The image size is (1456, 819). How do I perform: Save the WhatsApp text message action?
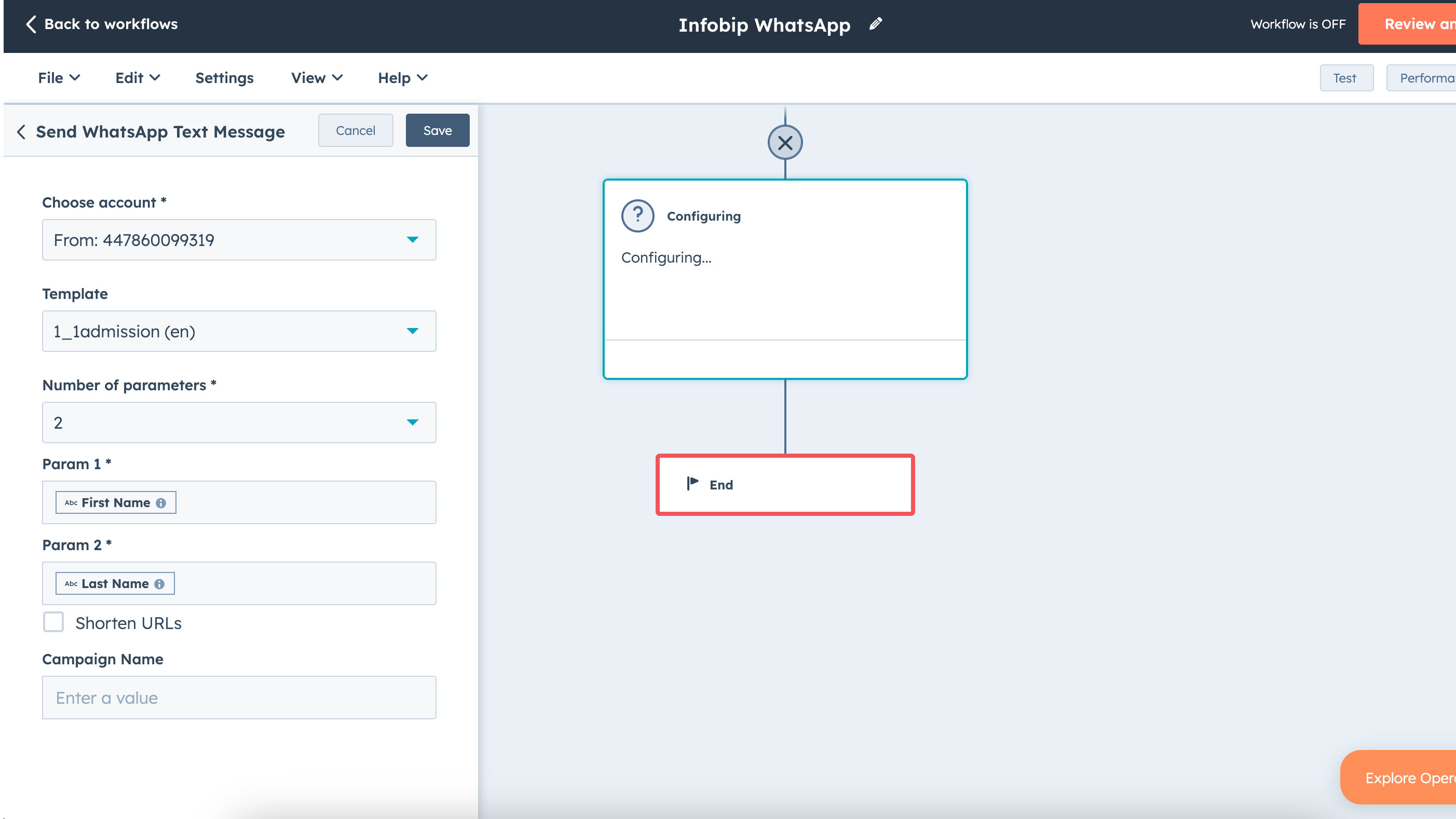tap(437, 130)
